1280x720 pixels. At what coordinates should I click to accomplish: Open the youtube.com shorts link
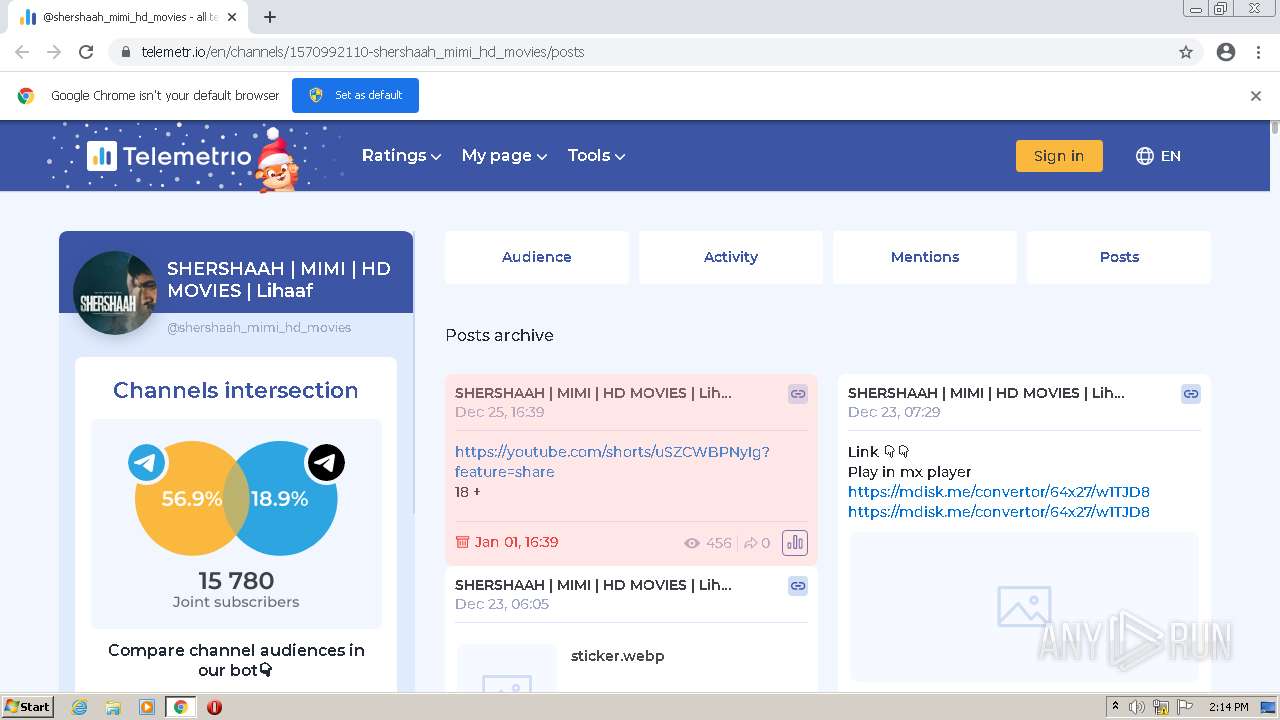tap(612, 462)
